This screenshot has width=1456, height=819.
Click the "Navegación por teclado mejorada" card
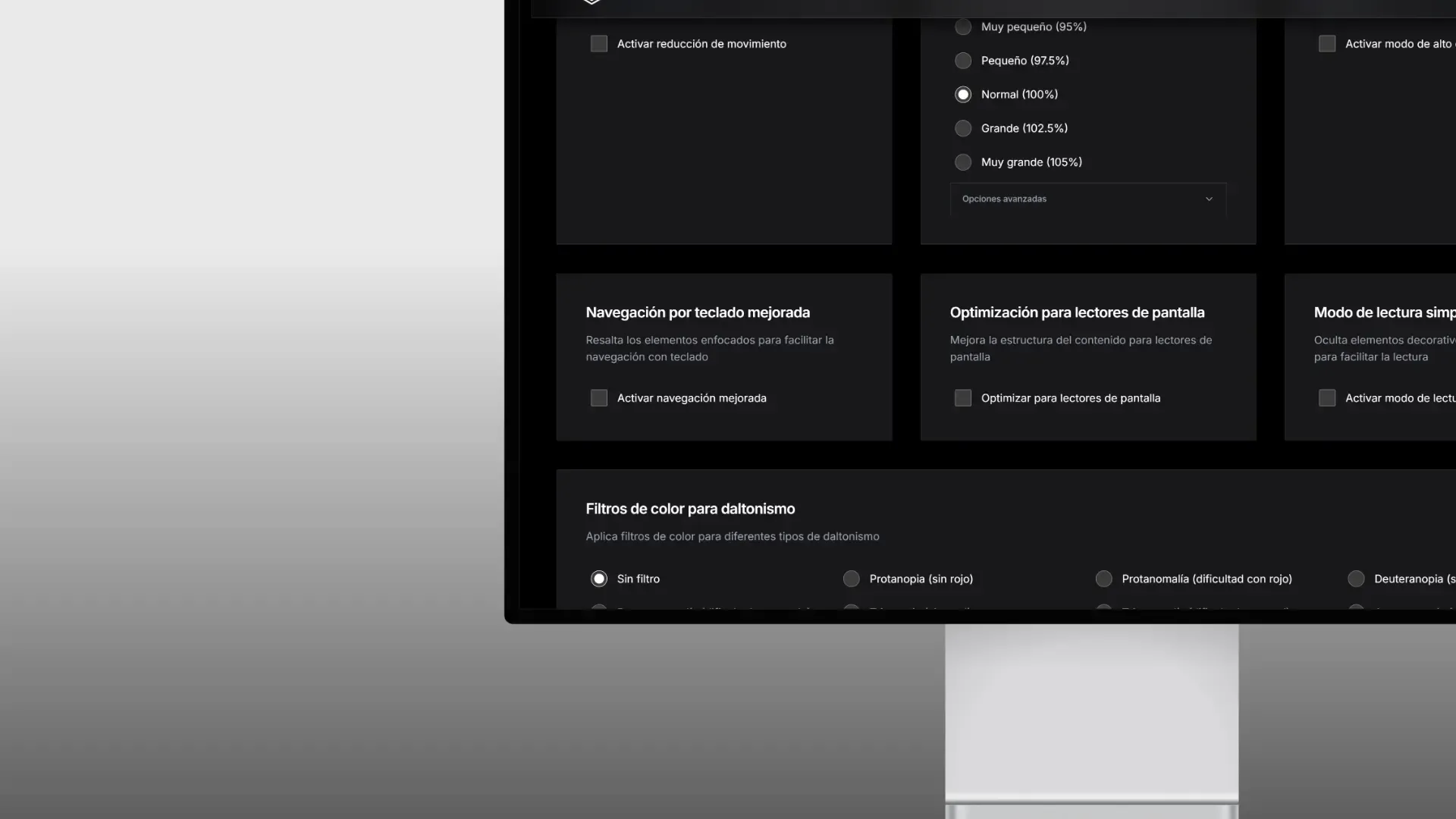click(723, 356)
